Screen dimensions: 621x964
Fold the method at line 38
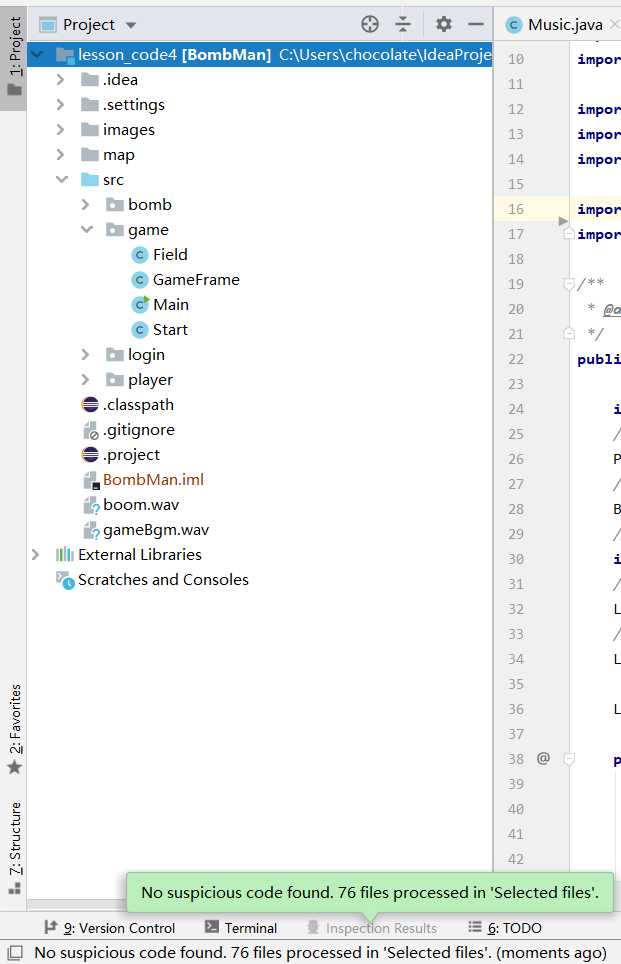click(569, 759)
